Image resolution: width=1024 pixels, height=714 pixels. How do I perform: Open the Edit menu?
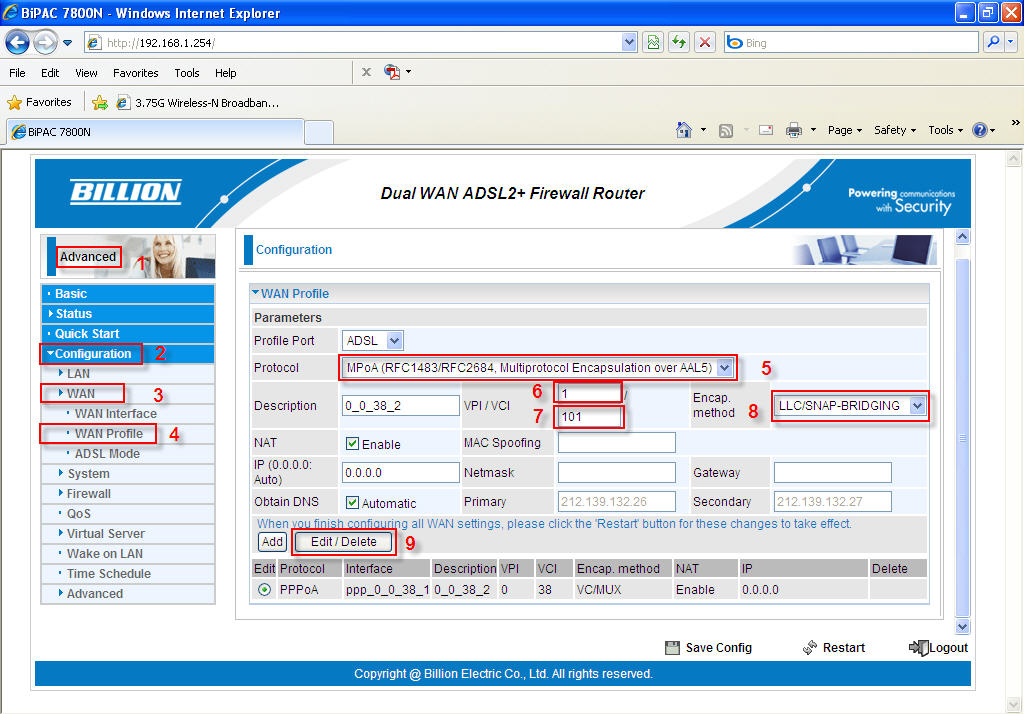coord(50,73)
